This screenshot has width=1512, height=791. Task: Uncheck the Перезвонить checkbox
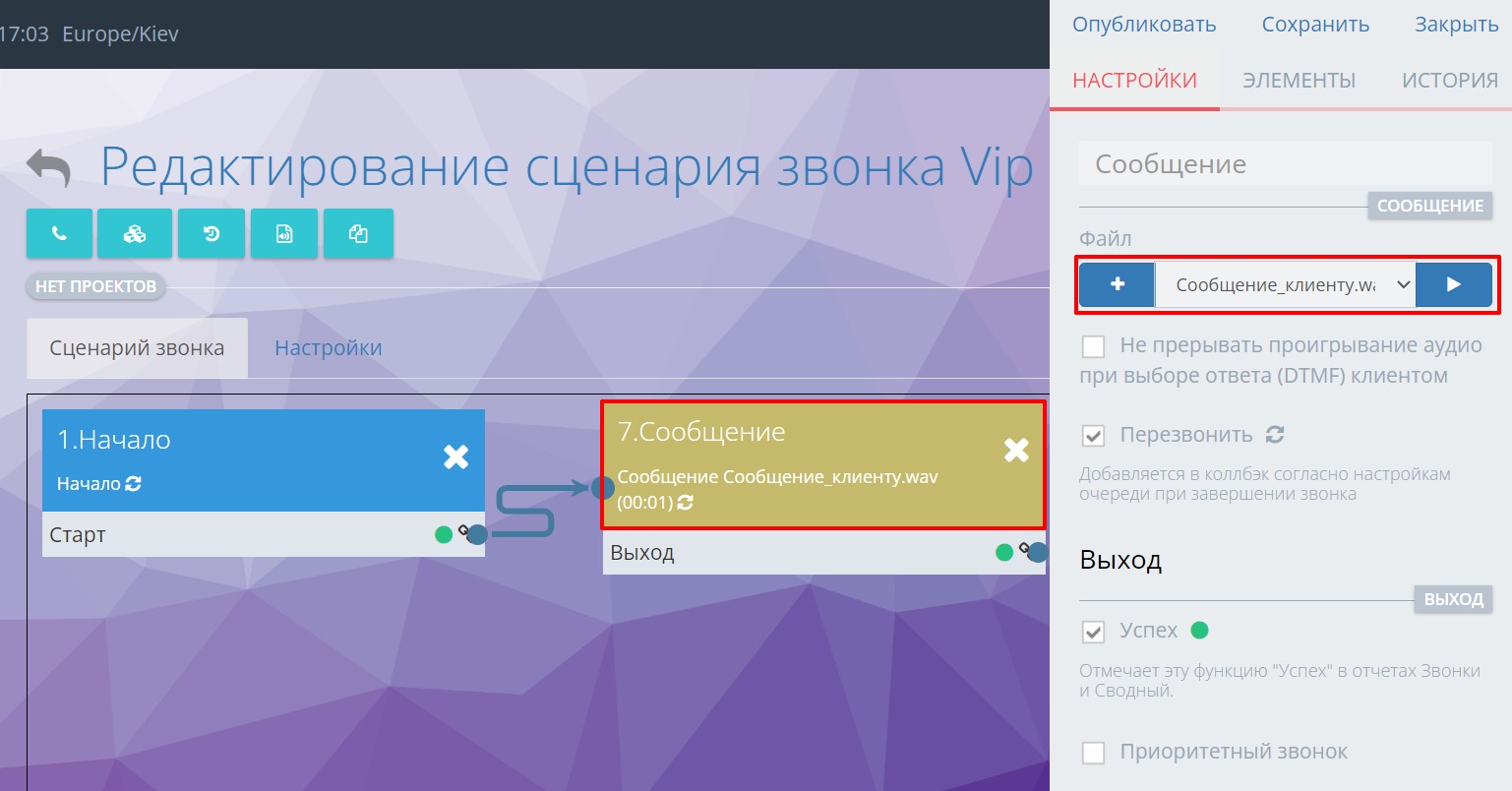[1093, 435]
